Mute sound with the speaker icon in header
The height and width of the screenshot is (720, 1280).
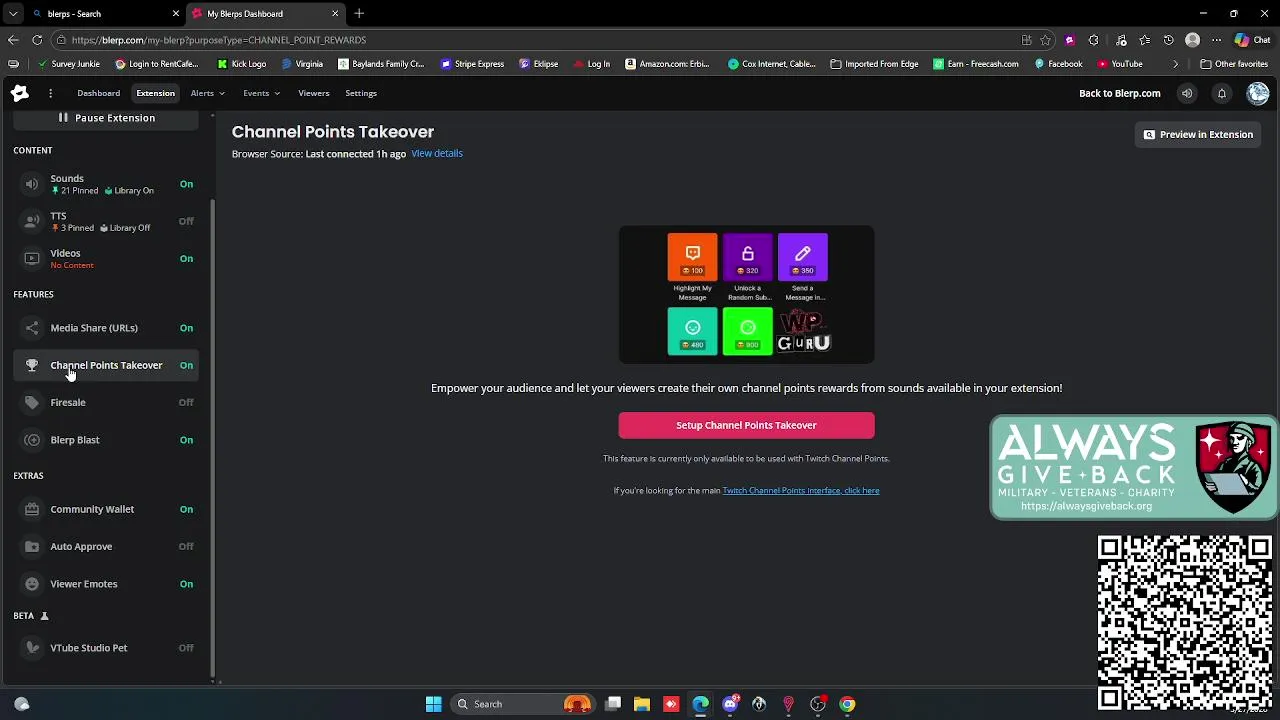[1187, 93]
